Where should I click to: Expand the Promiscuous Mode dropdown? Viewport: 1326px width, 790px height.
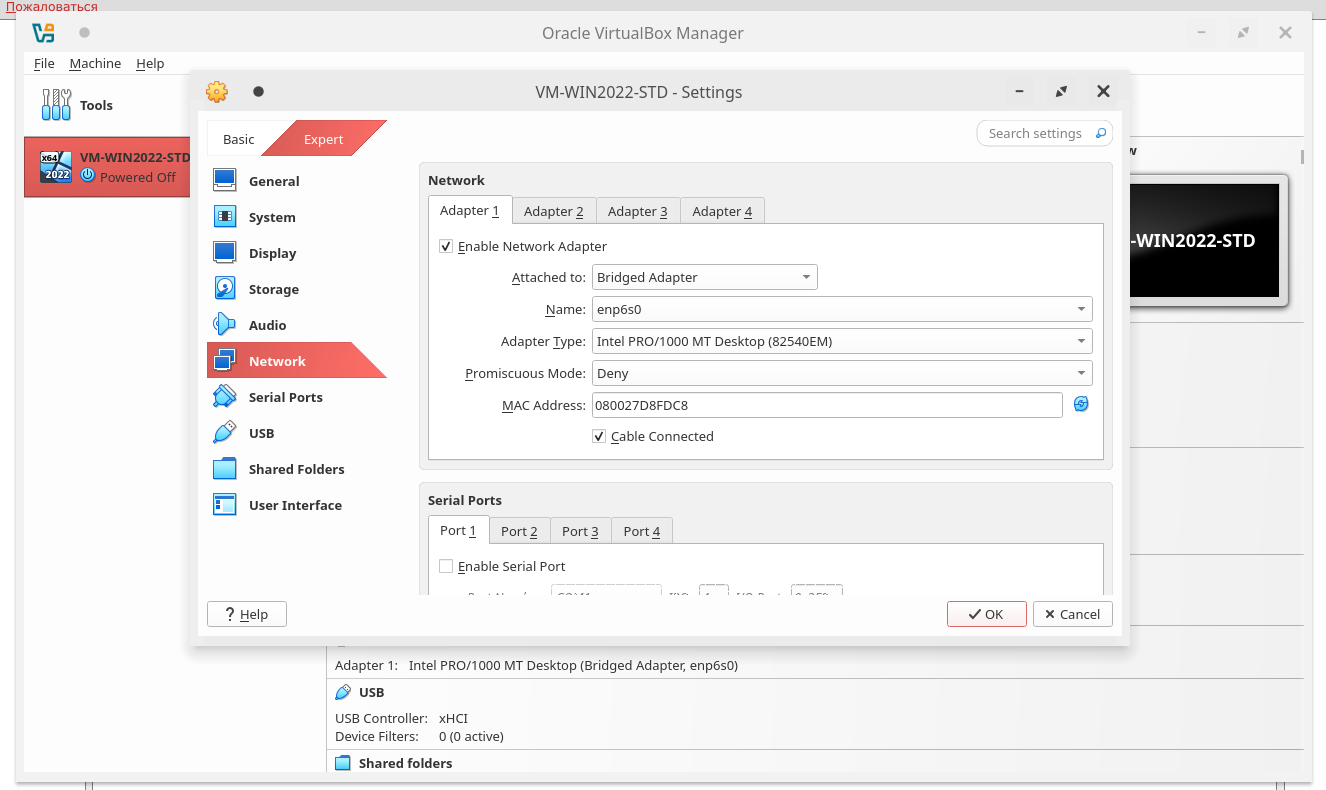pyautogui.click(x=841, y=373)
